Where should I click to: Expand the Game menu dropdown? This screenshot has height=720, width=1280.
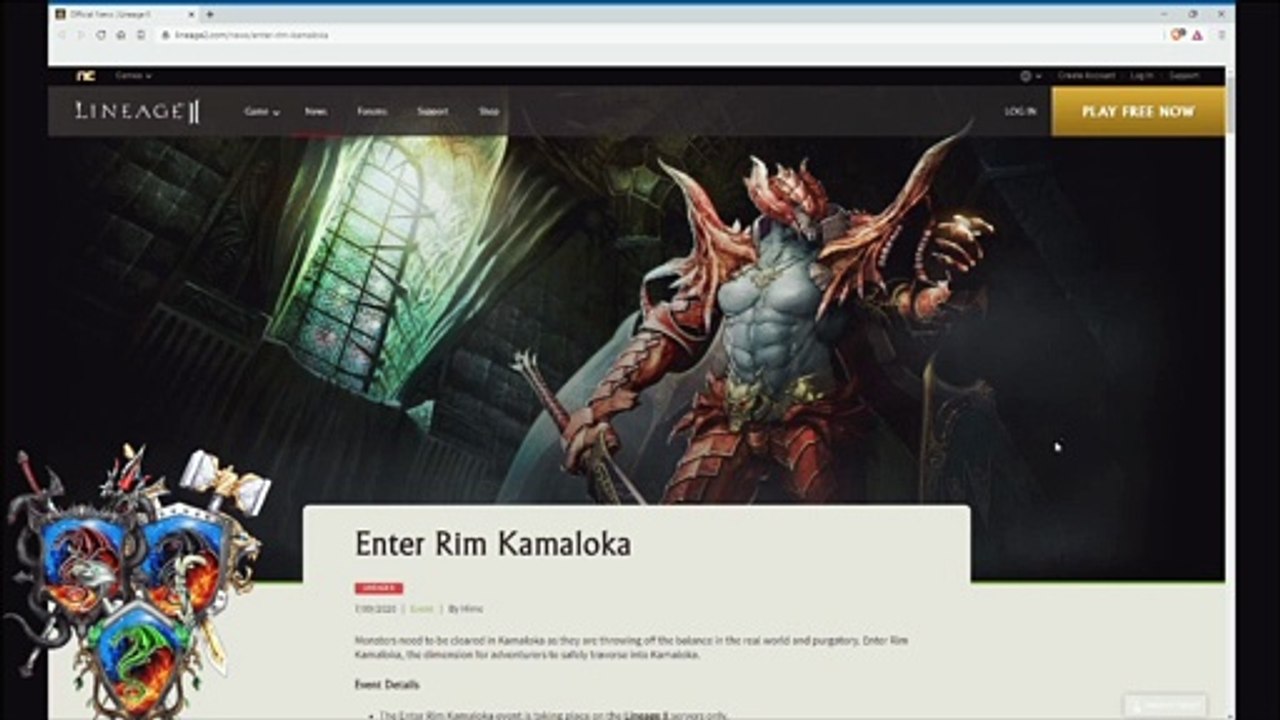262,111
